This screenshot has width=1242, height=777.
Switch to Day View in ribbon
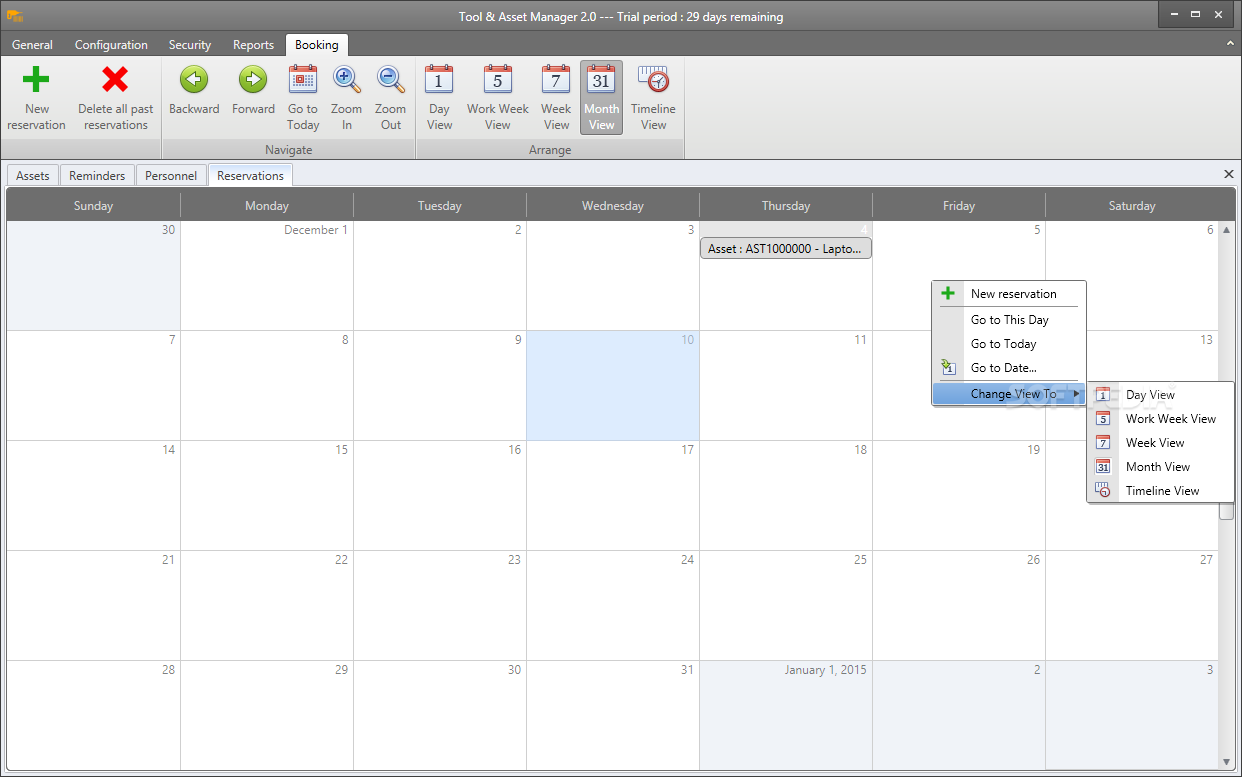coord(439,98)
